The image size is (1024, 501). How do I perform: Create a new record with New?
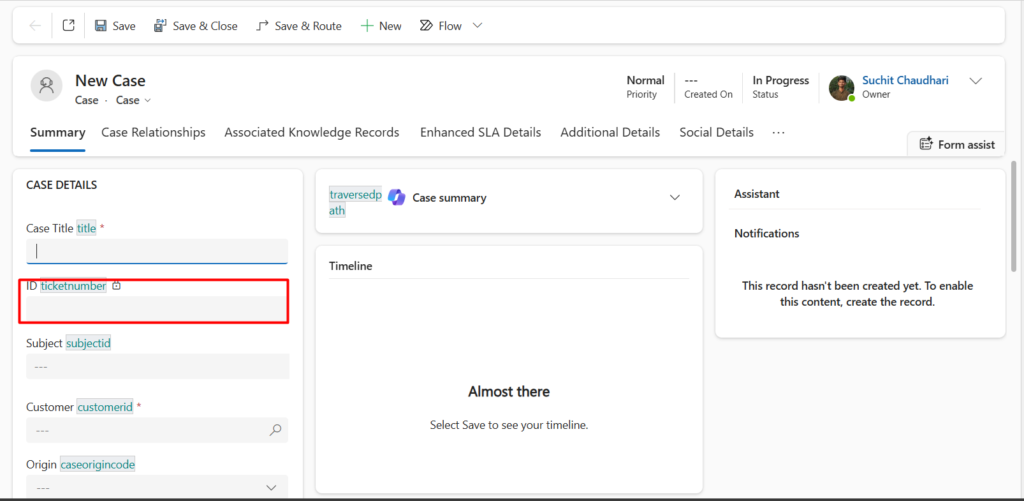[x=381, y=26]
